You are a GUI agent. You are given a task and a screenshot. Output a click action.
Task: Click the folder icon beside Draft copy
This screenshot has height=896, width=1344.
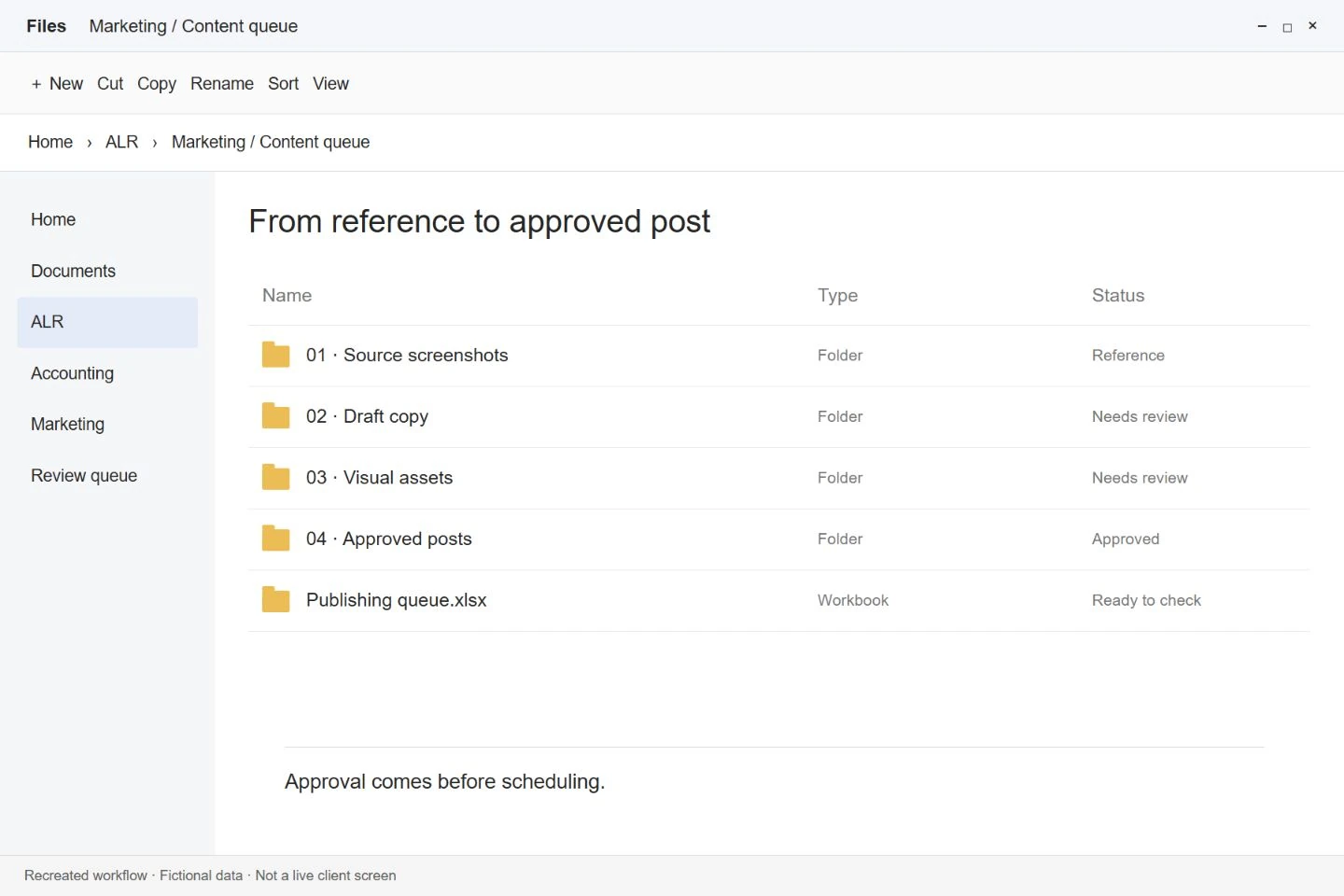click(x=275, y=415)
